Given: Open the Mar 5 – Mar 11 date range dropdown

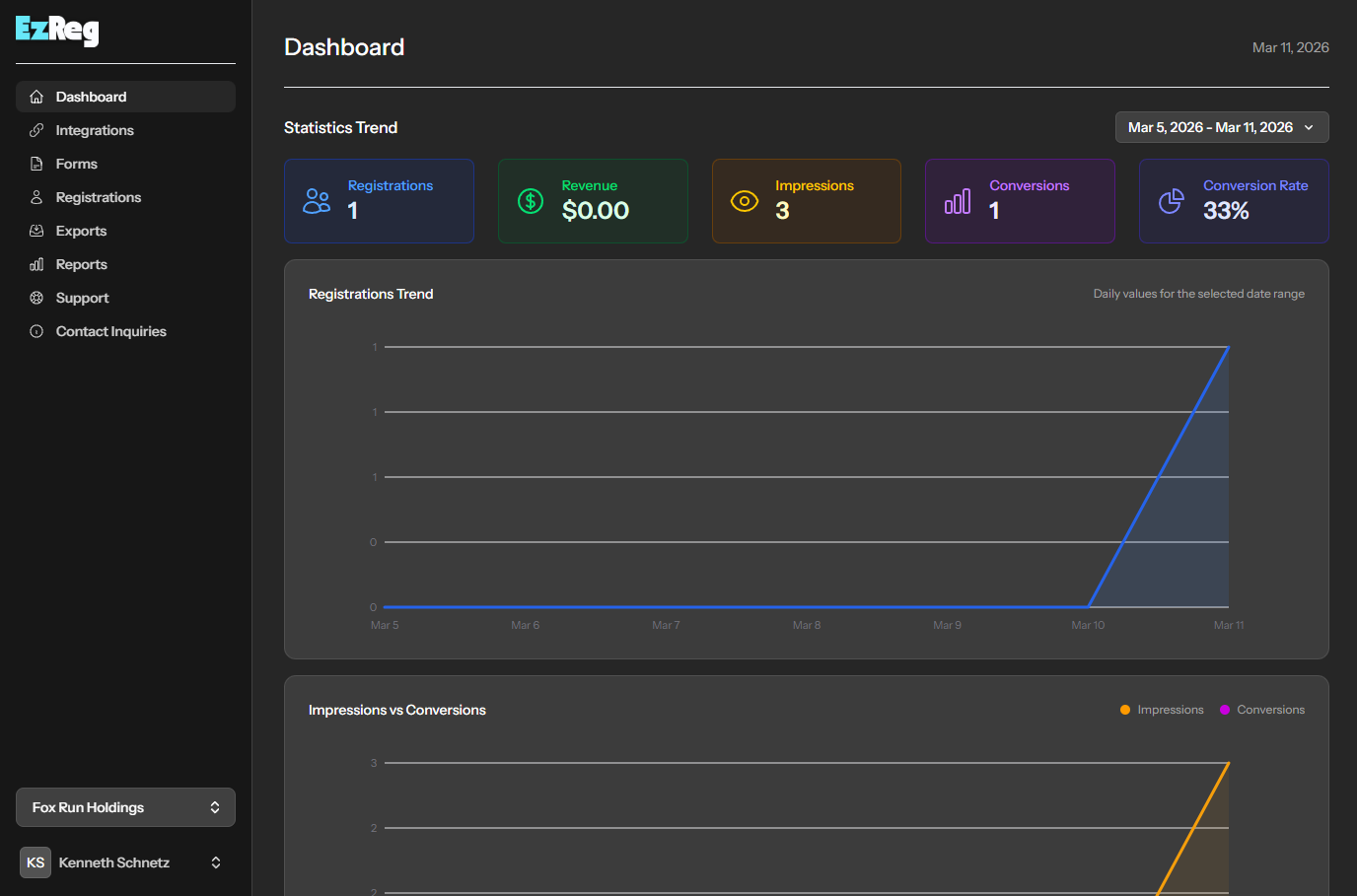Looking at the screenshot, I should (x=1221, y=127).
